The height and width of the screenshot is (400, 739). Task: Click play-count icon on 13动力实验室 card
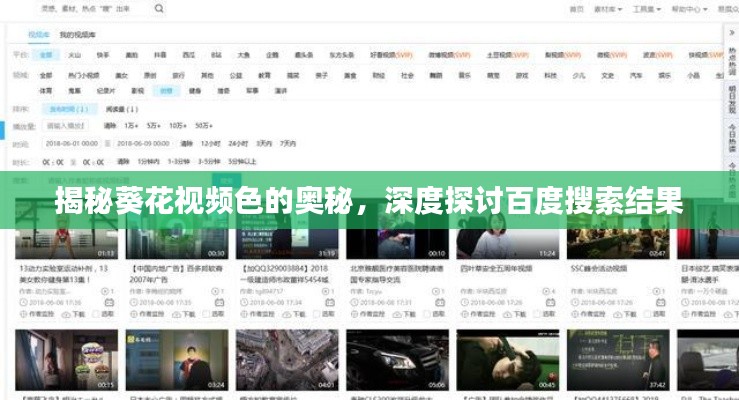[105, 291]
